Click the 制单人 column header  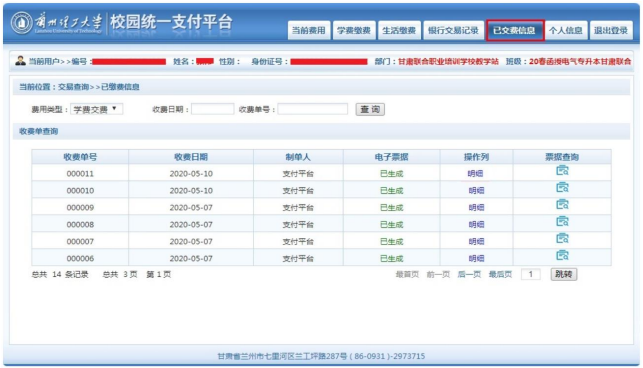298,157
